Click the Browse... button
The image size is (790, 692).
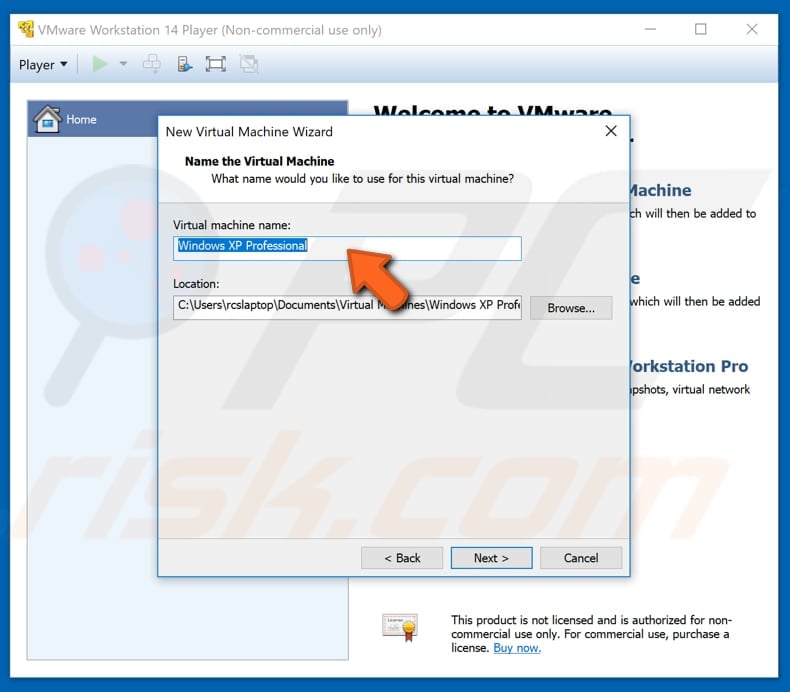[571, 308]
